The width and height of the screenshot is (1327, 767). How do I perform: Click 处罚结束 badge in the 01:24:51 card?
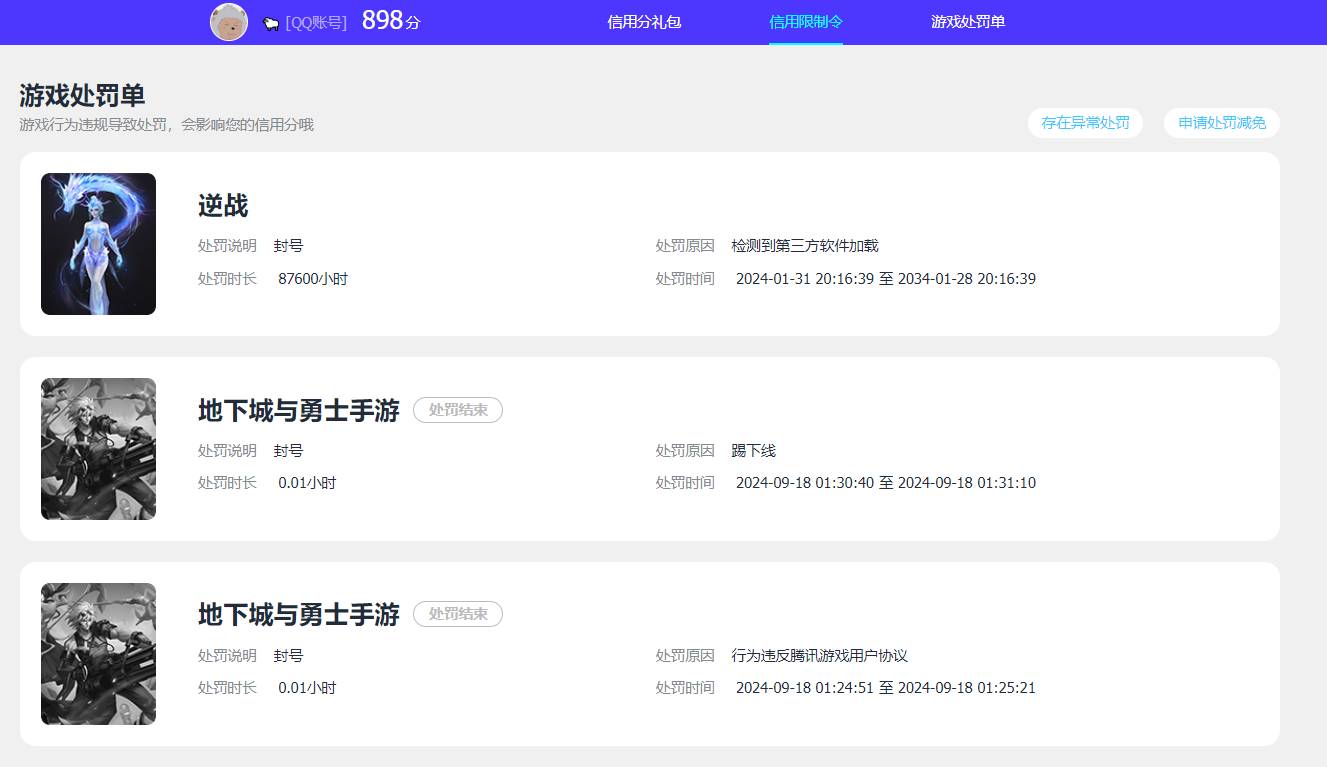(458, 614)
